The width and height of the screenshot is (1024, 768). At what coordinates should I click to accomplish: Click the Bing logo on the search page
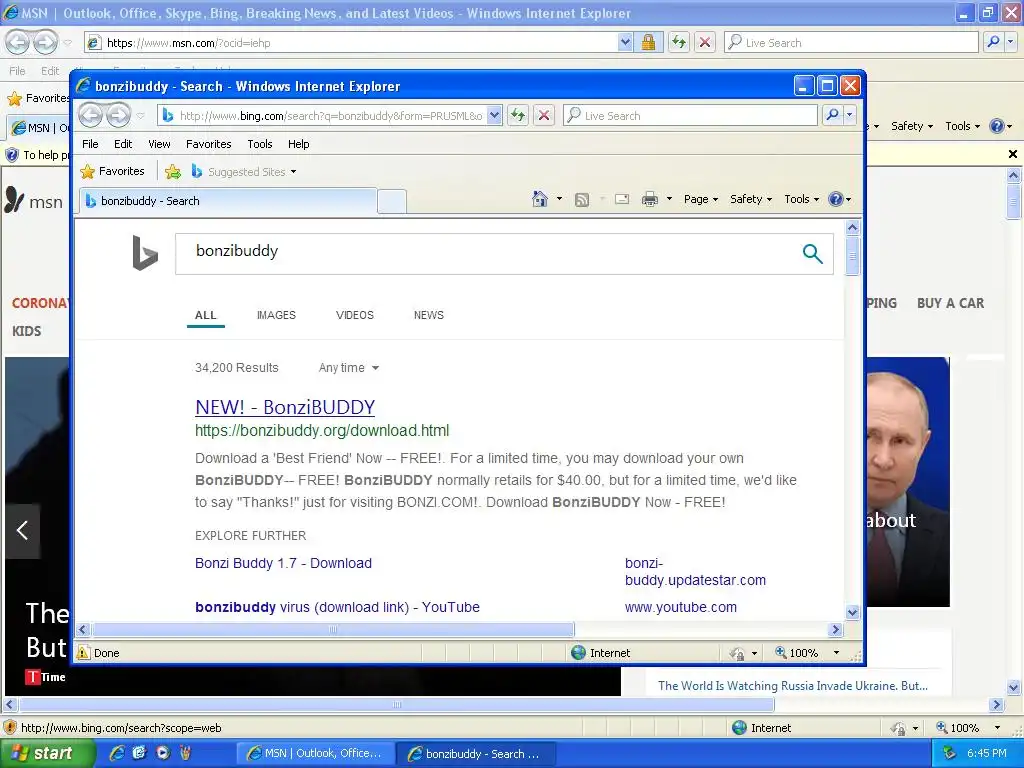click(145, 253)
